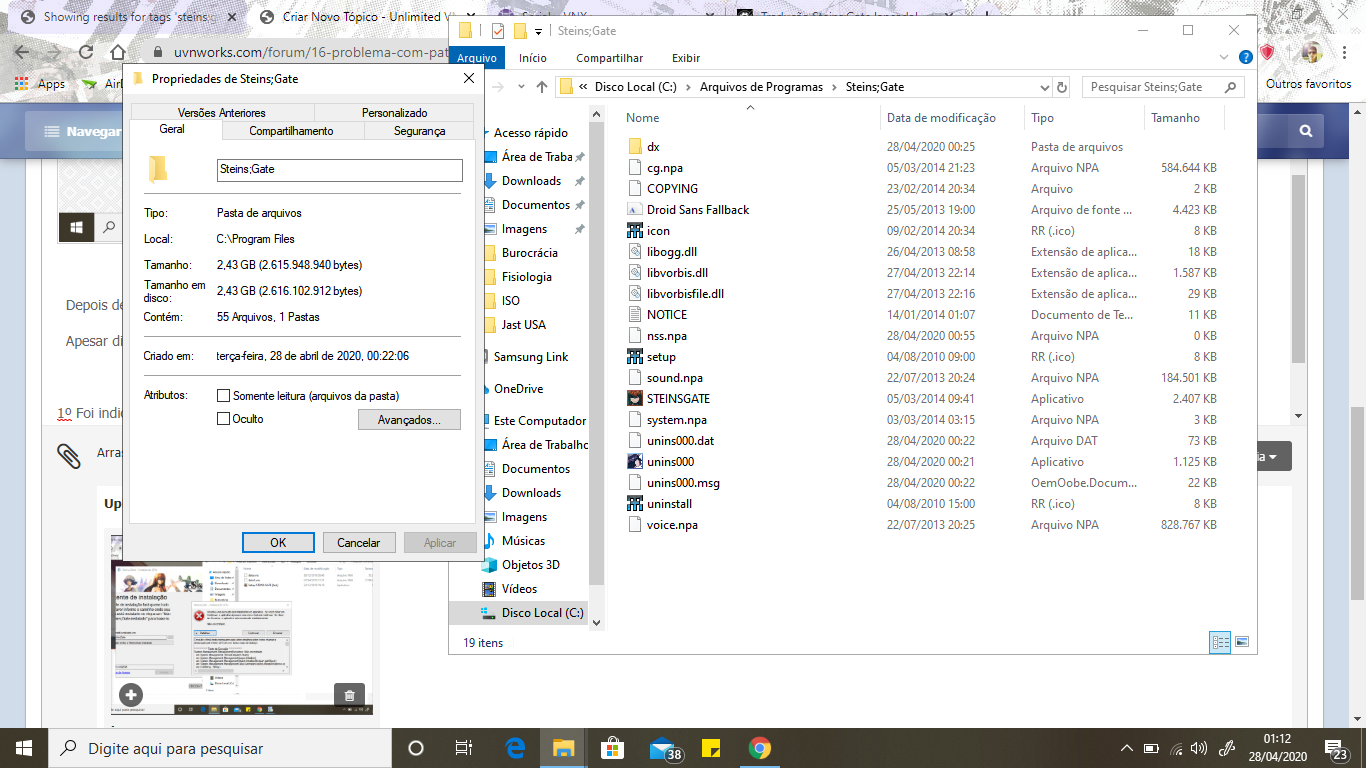
Task: Sort files by the Nome column header
Action: point(750,117)
